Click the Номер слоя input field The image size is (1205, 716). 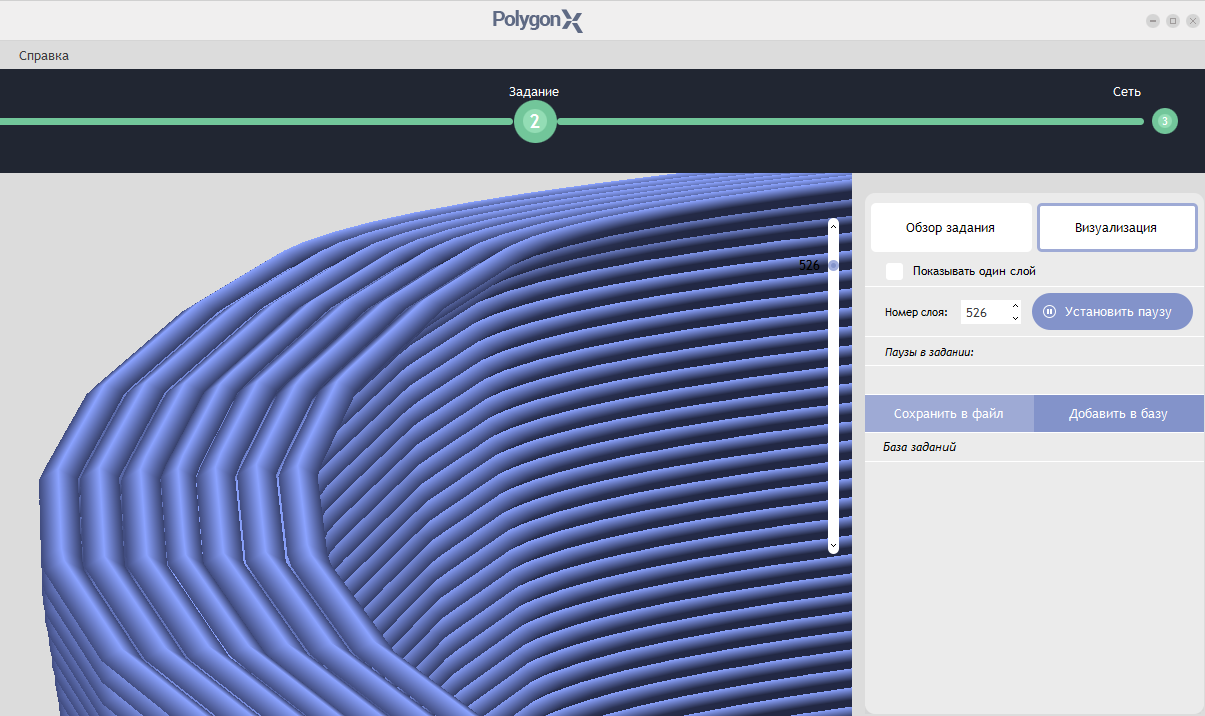pyautogui.click(x=985, y=312)
